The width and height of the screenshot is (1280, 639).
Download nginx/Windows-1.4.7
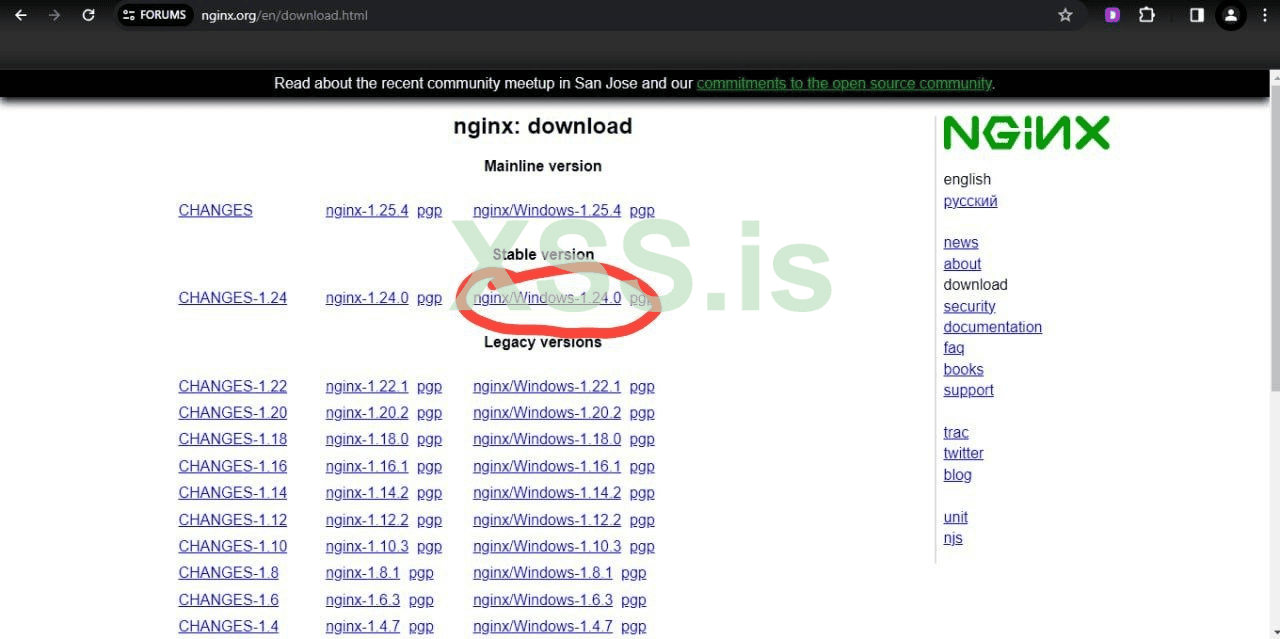tap(543, 626)
